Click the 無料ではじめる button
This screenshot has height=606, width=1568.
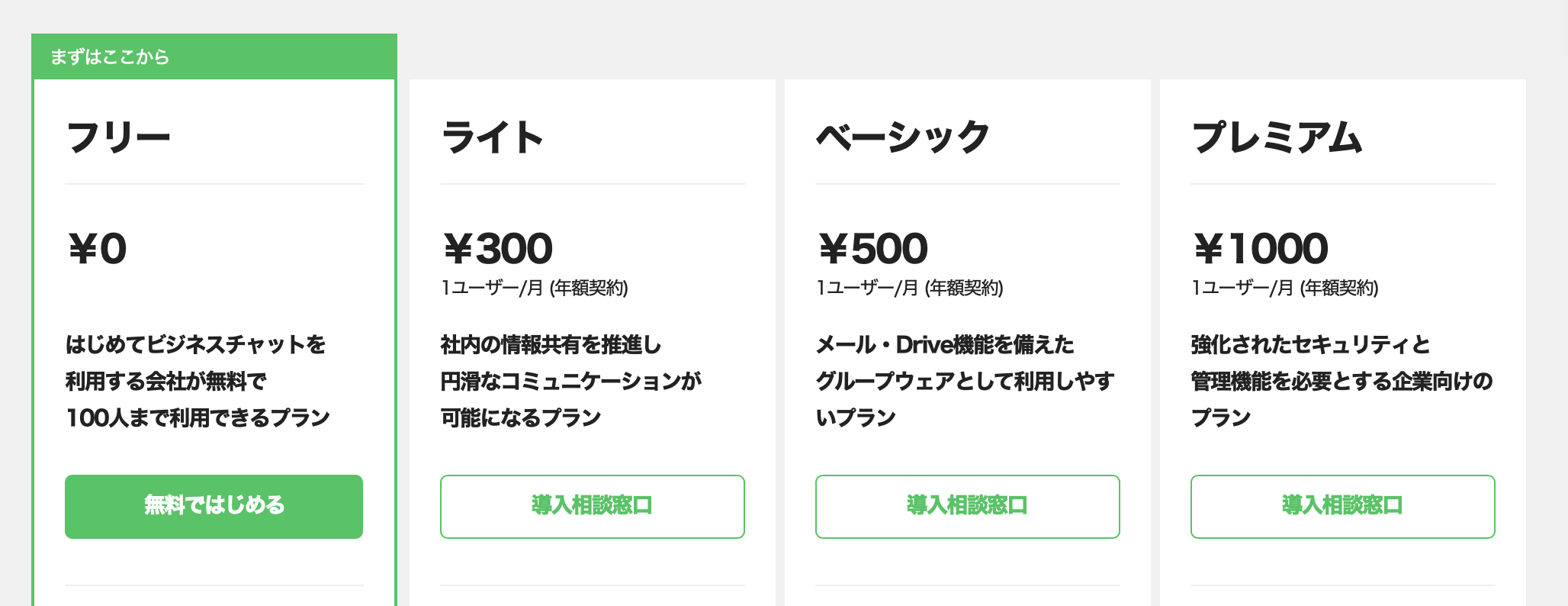(x=214, y=507)
